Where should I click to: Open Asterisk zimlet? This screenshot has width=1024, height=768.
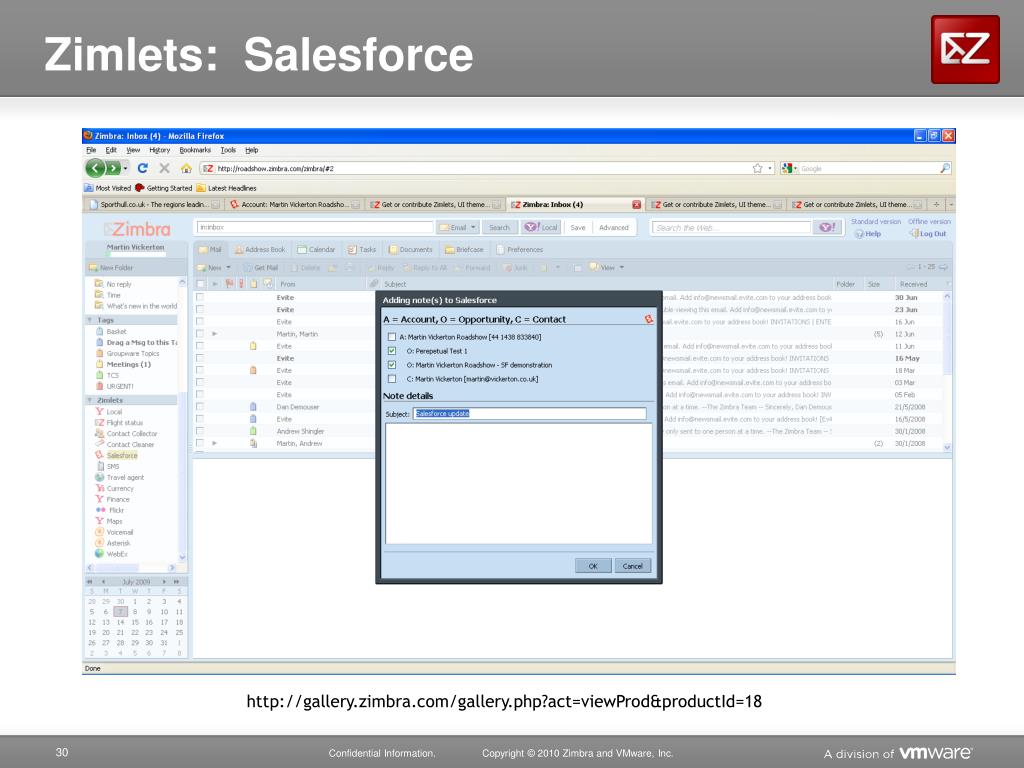[118, 543]
